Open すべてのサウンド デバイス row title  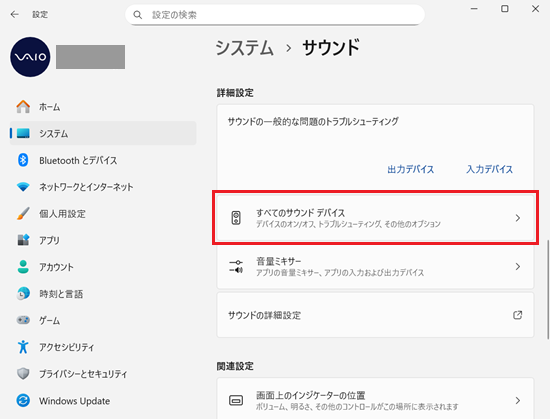tap(301, 212)
